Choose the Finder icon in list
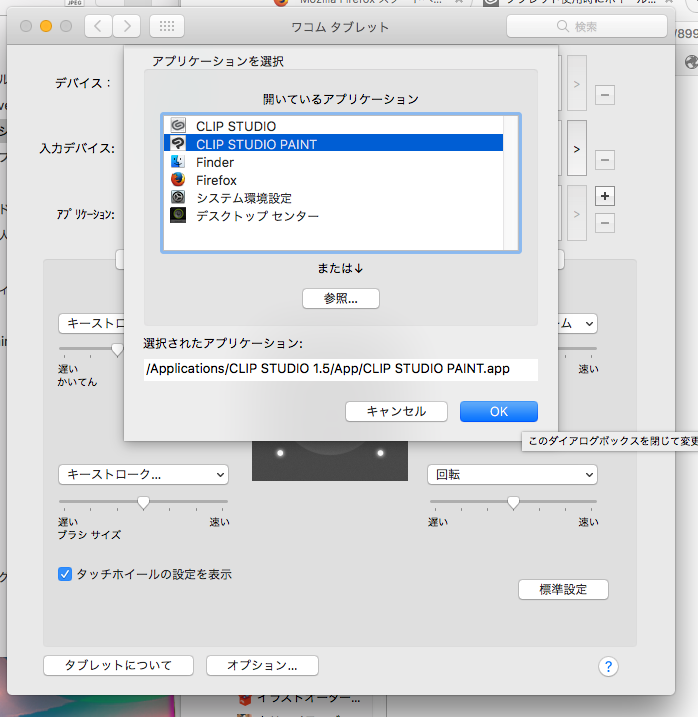 [178, 162]
